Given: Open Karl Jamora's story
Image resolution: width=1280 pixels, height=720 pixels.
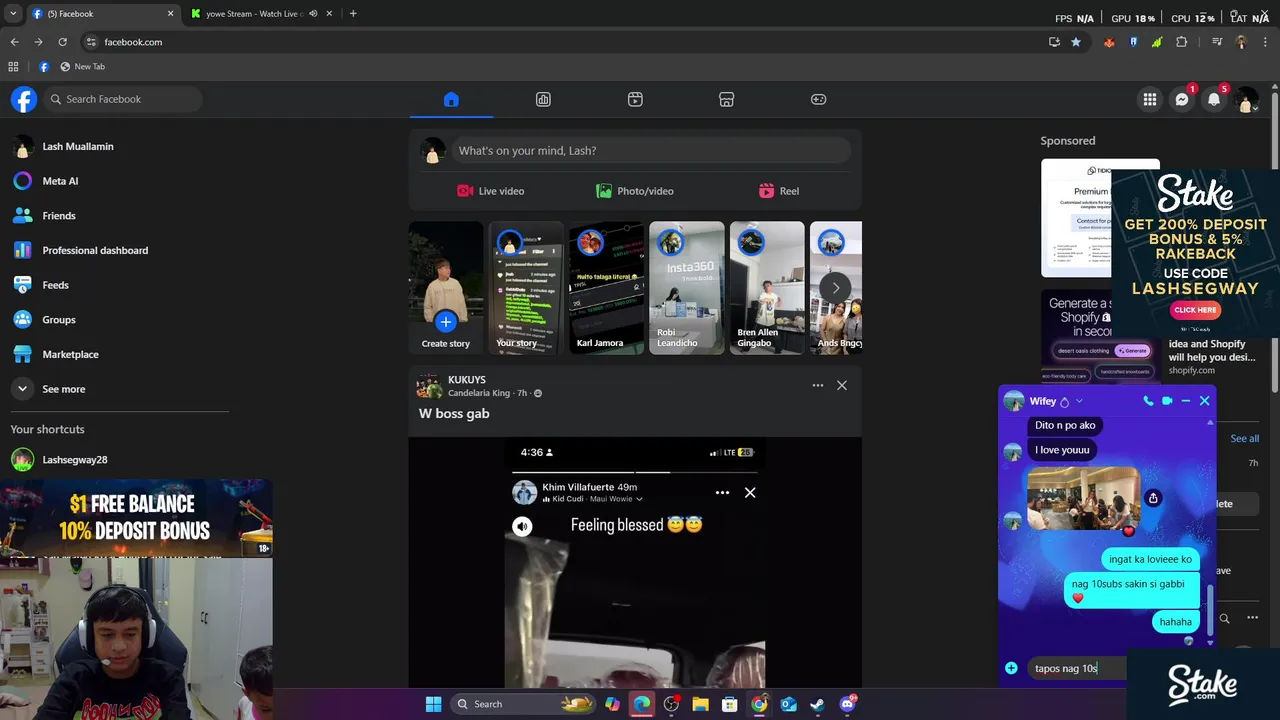Looking at the screenshot, I should point(607,288).
